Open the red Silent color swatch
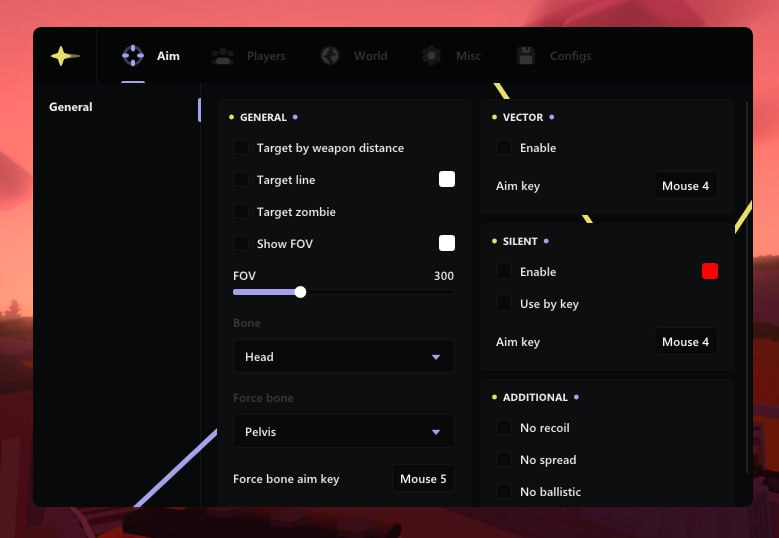This screenshot has width=779, height=538. 710,271
